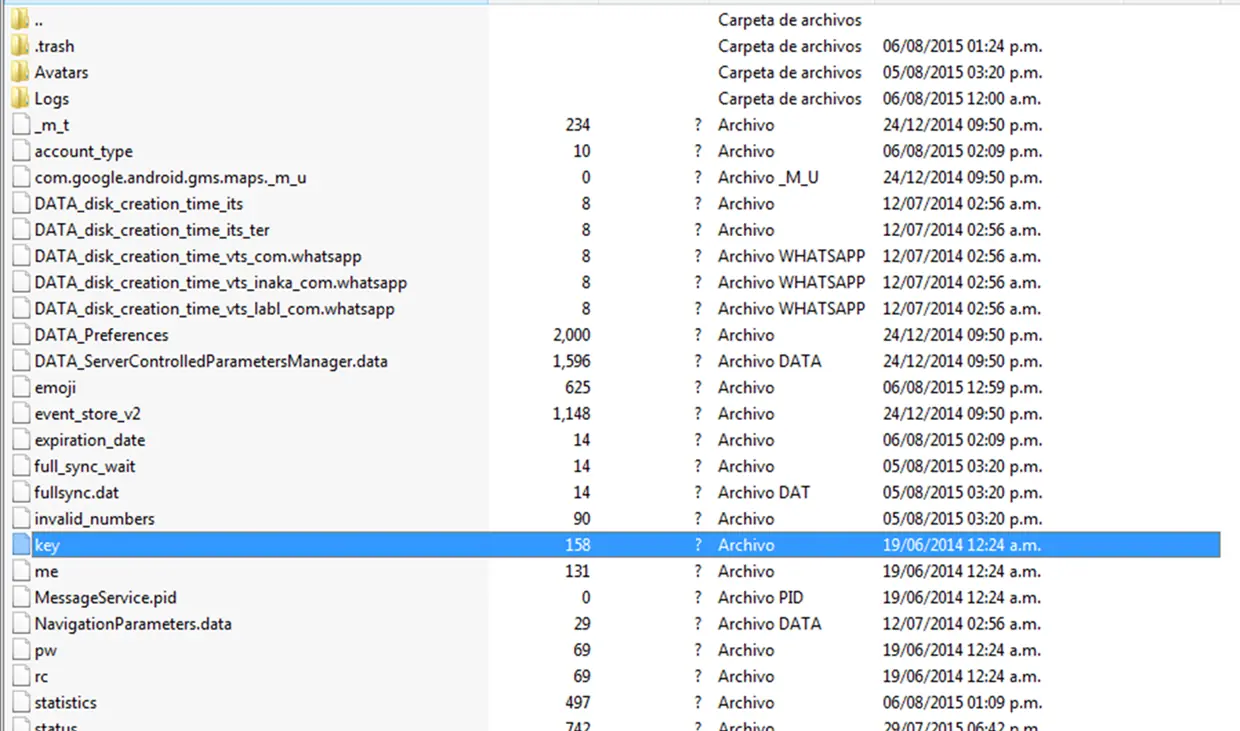Select 'DATA_ServerControlledParametersManager.data' file name
The height and width of the screenshot is (731, 1240).
[x=211, y=361]
